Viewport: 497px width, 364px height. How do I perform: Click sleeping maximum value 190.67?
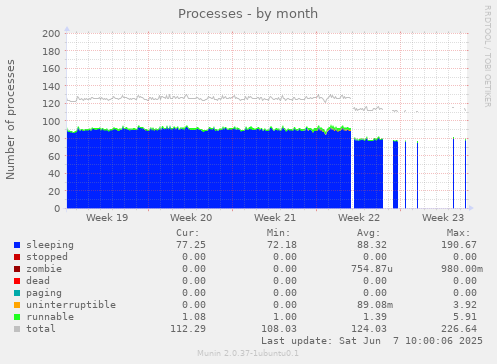[x=459, y=245]
